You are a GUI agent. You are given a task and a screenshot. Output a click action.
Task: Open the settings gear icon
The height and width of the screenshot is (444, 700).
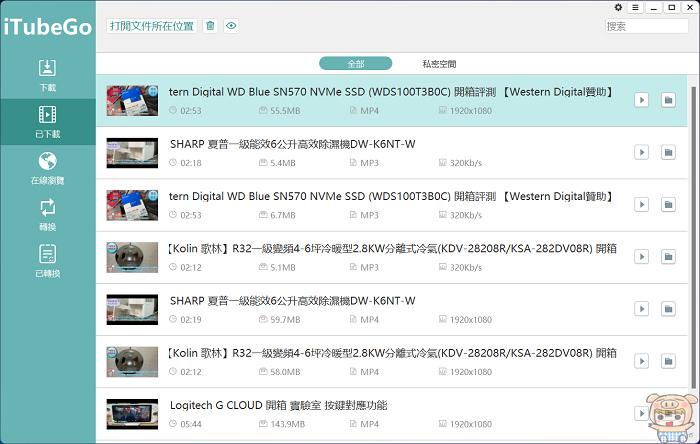(618, 7)
